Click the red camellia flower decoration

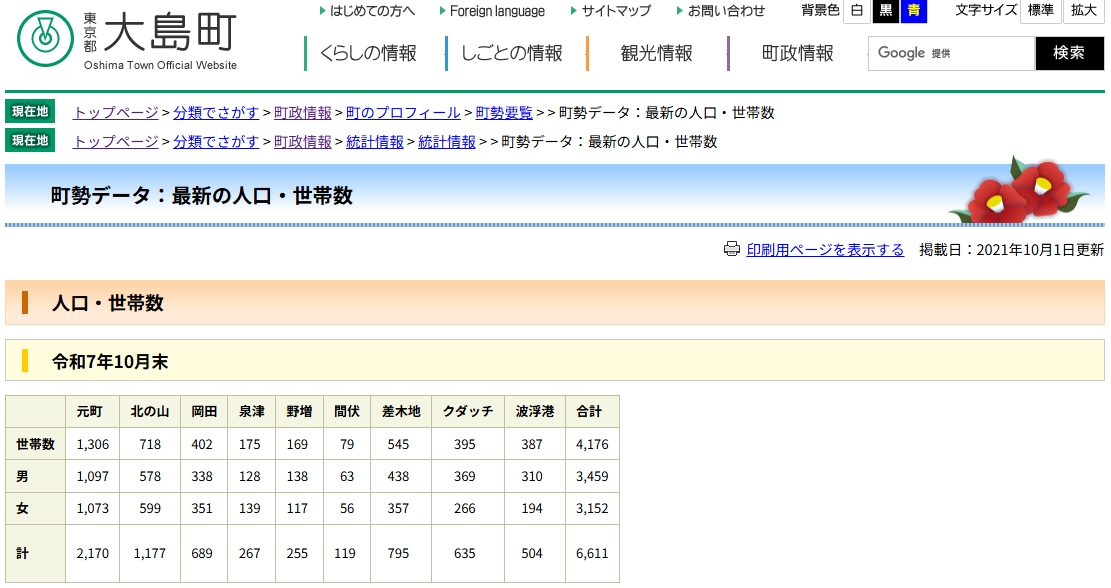(x=1017, y=190)
